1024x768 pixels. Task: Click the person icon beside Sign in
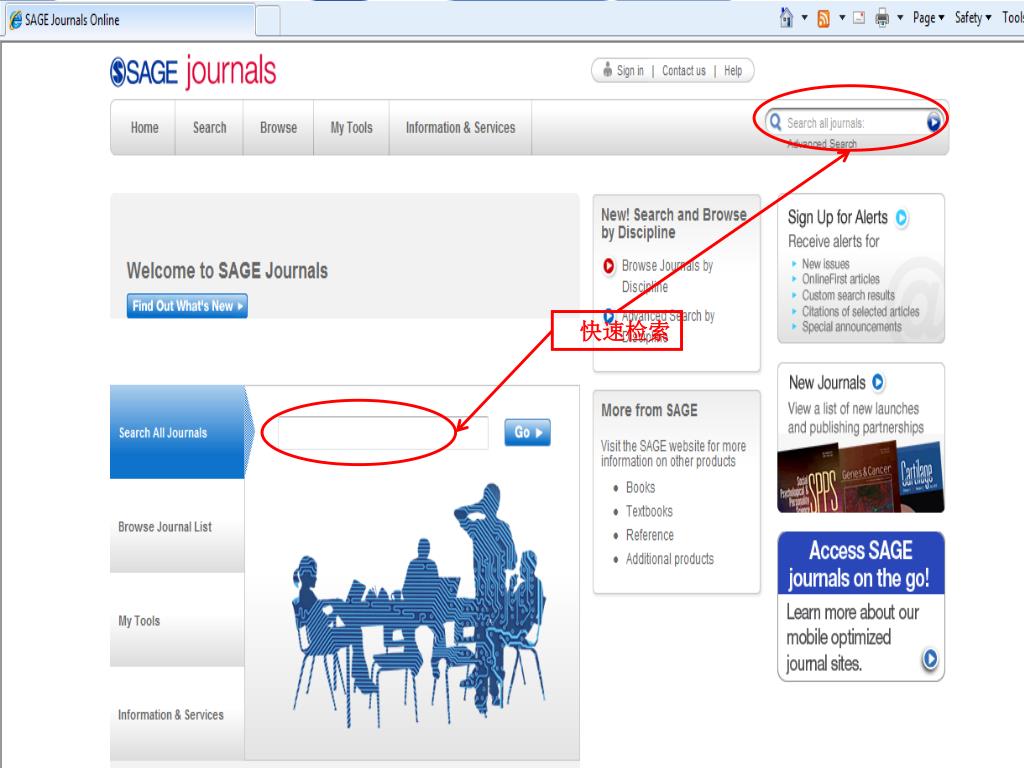pos(607,69)
